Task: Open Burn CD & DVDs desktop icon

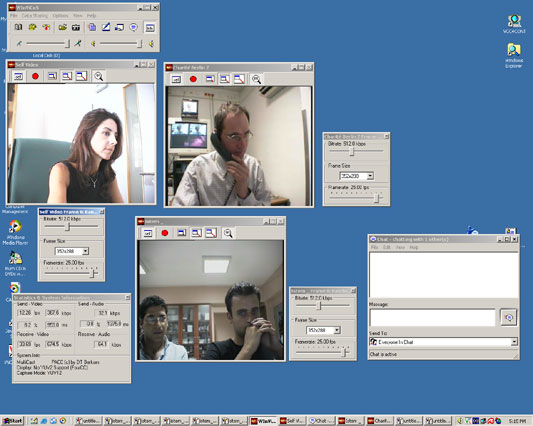Action: (x=15, y=263)
